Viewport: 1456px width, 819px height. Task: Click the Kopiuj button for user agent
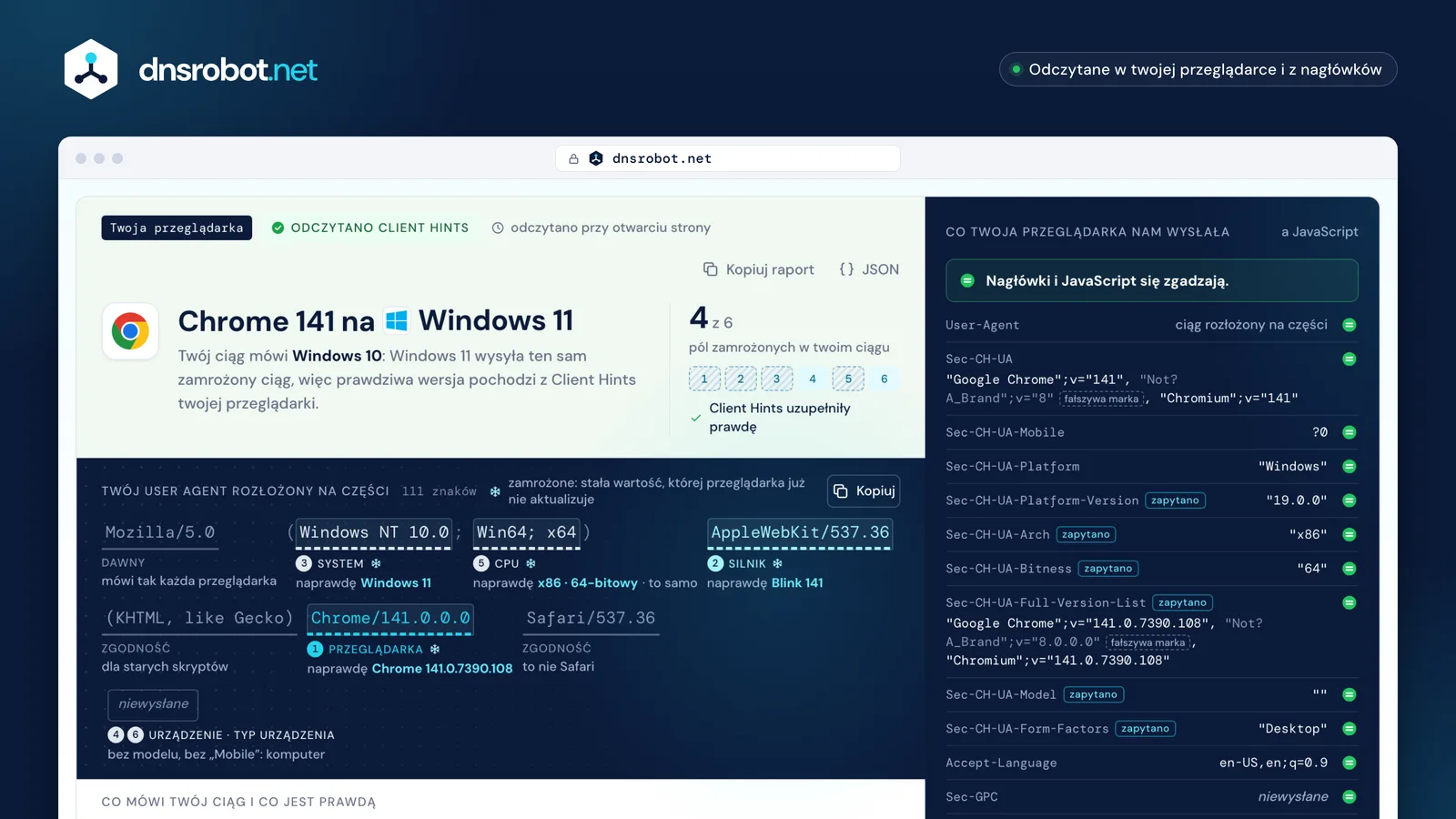[x=864, y=490]
